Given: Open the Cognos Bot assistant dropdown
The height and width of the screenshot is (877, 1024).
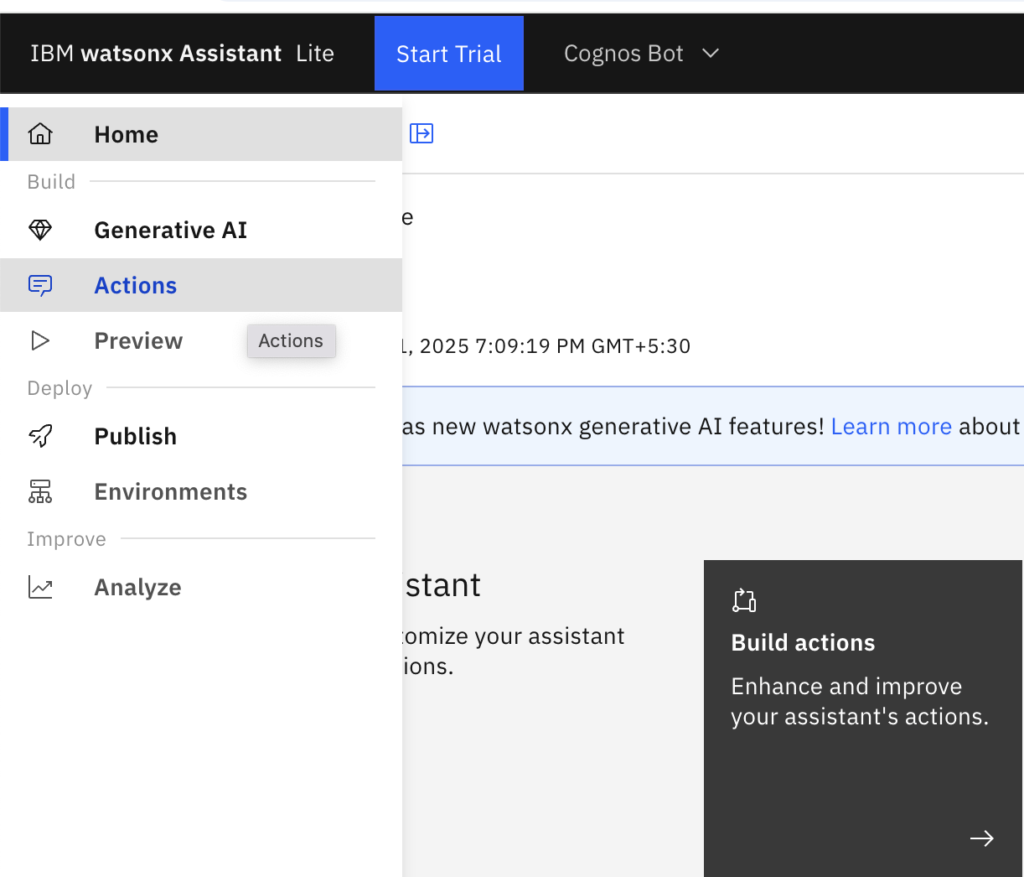Looking at the screenshot, I should 641,54.
